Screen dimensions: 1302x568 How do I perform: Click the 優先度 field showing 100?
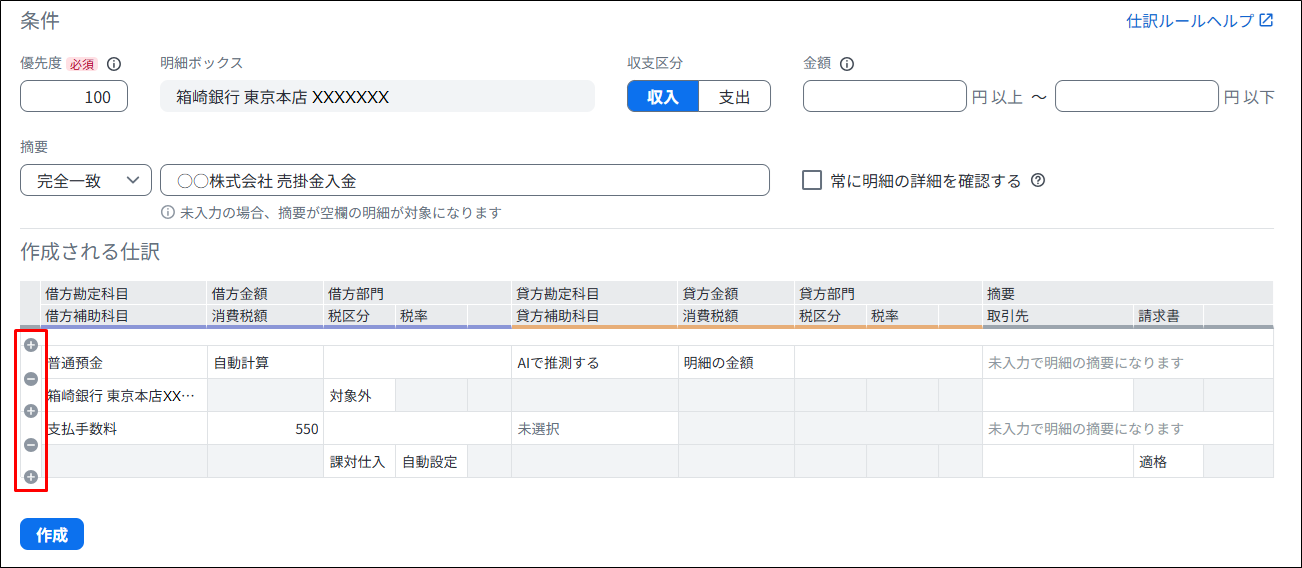click(74, 97)
